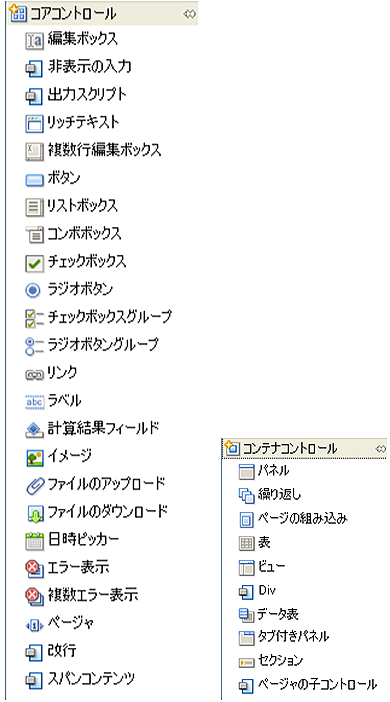Click the ページャの子コントロール text label
This screenshot has width=390, height=702.
point(317,684)
